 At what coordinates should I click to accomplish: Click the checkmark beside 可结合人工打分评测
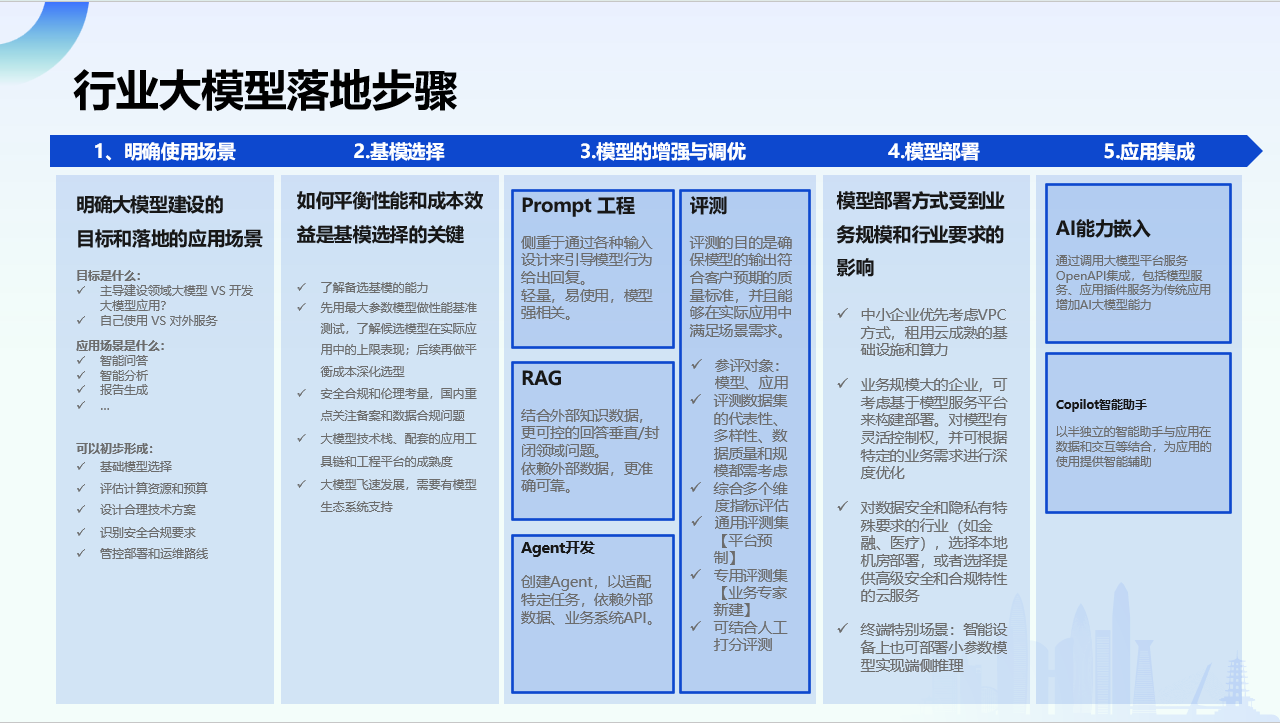697,627
